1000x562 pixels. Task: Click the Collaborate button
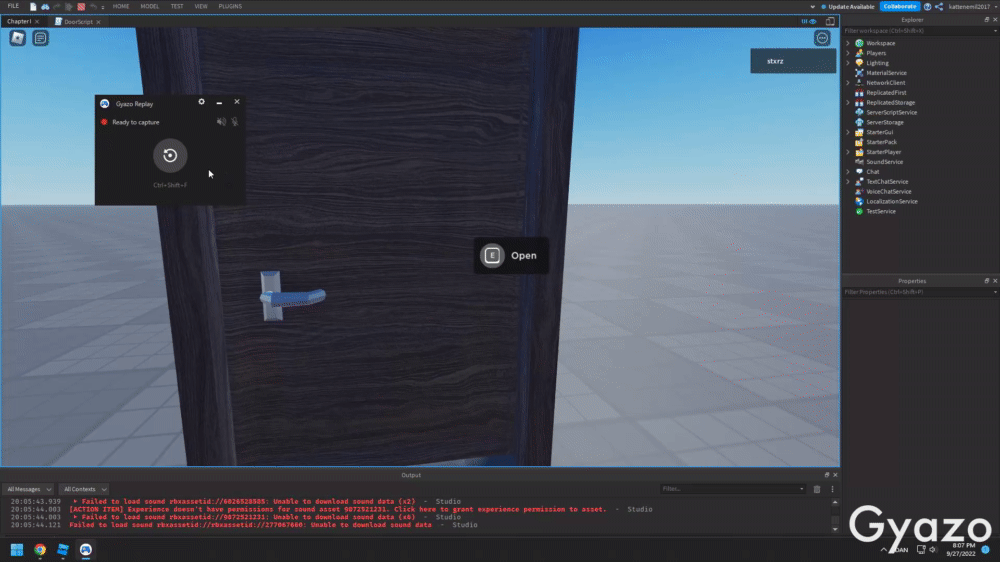[x=900, y=6]
